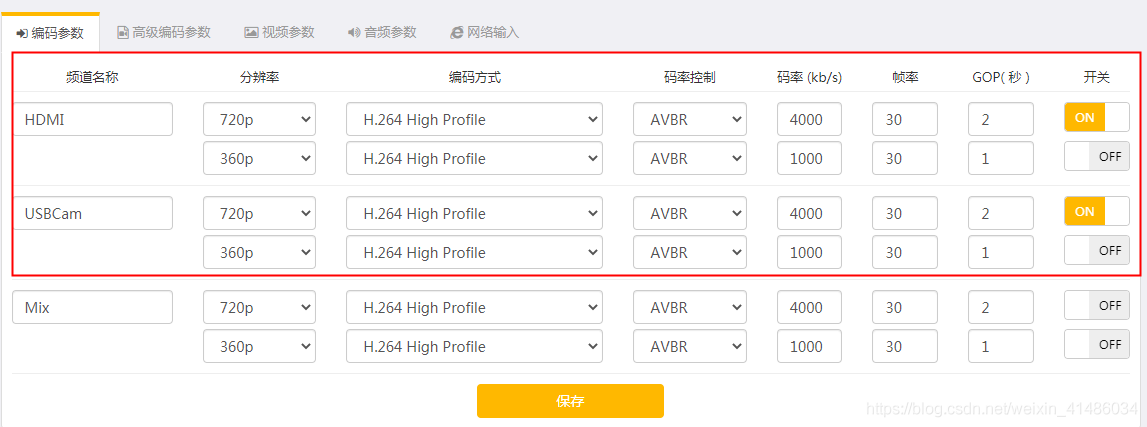Click the HDMI channel name field

coord(92,119)
